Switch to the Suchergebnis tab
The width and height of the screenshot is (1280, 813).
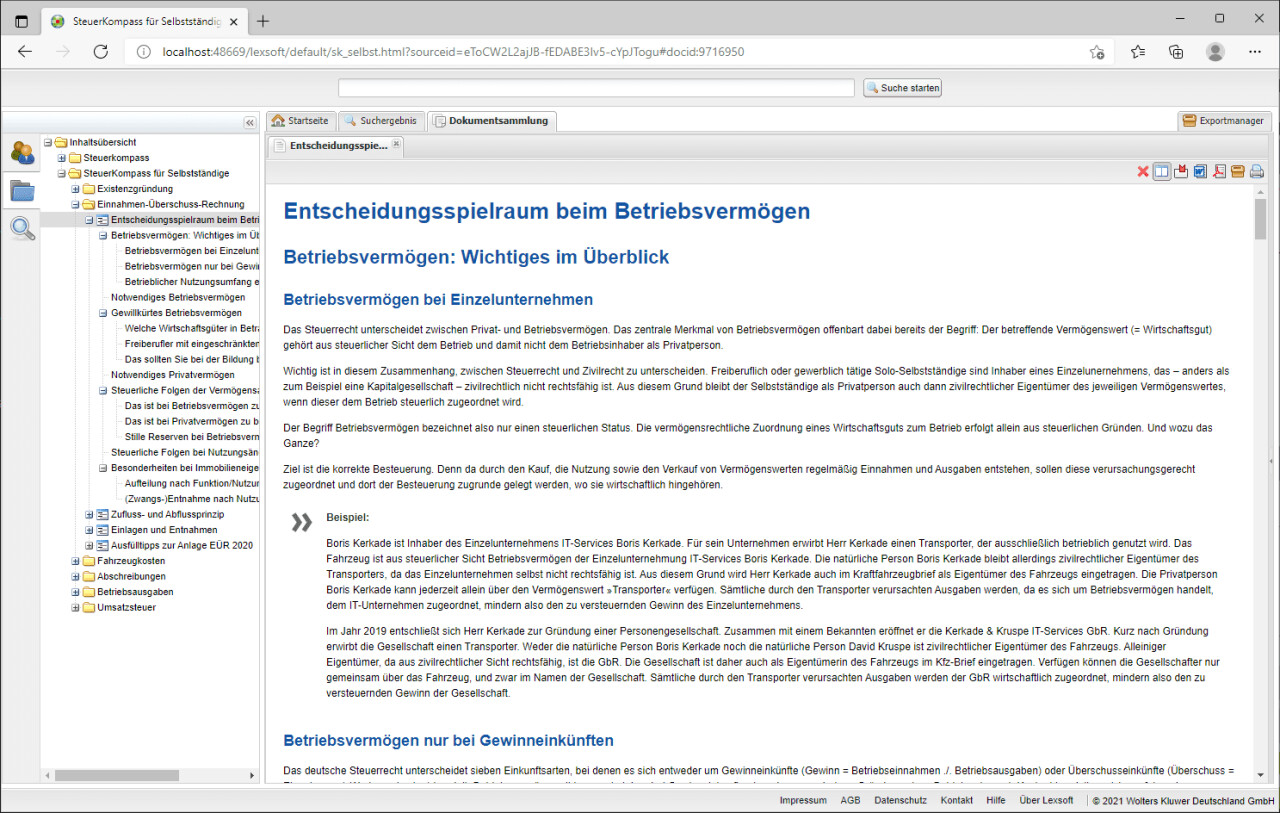click(380, 121)
